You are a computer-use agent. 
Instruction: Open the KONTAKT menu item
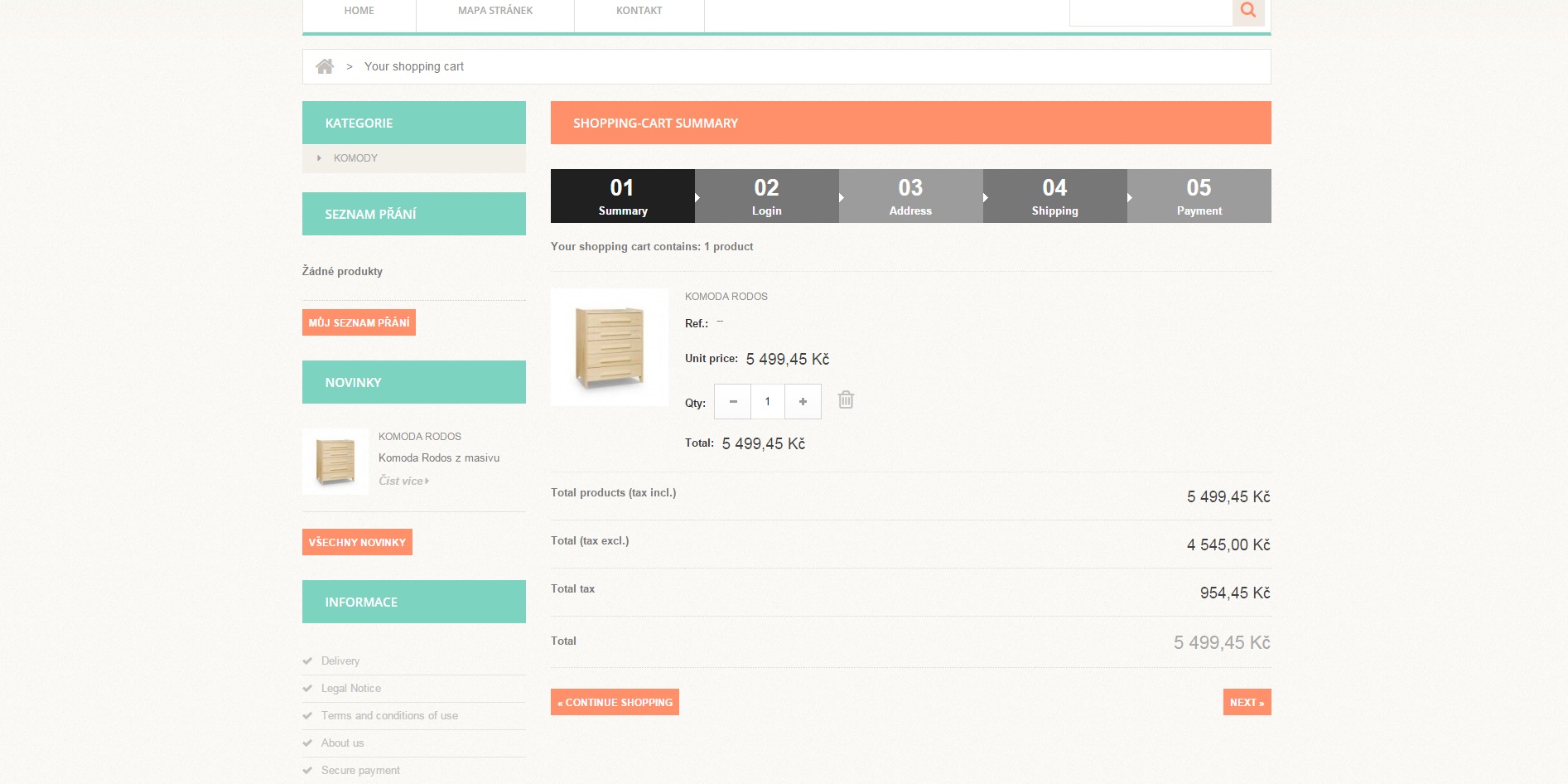pyautogui.click(x=639, y=12)
